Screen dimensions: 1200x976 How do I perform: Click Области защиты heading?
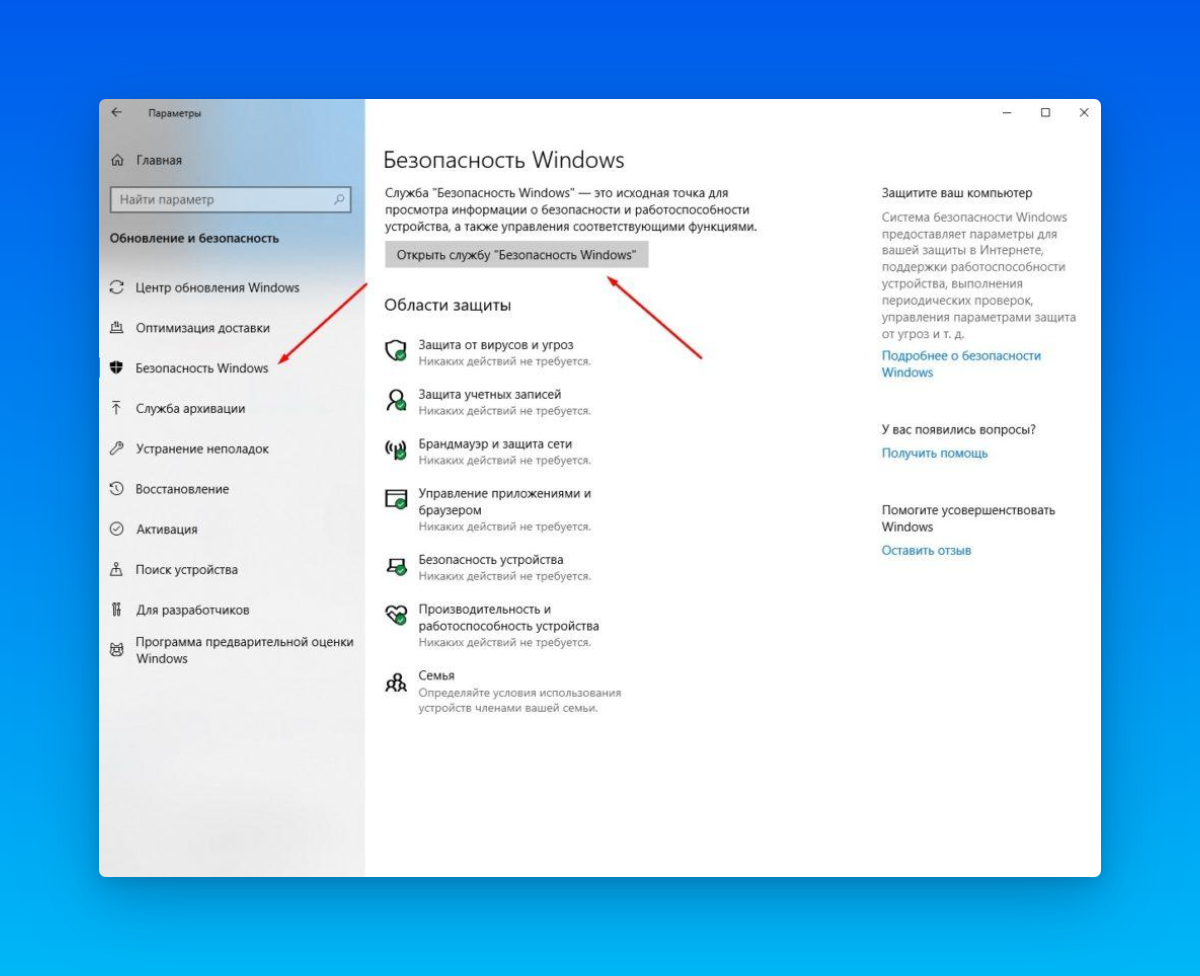click(447, 305)
